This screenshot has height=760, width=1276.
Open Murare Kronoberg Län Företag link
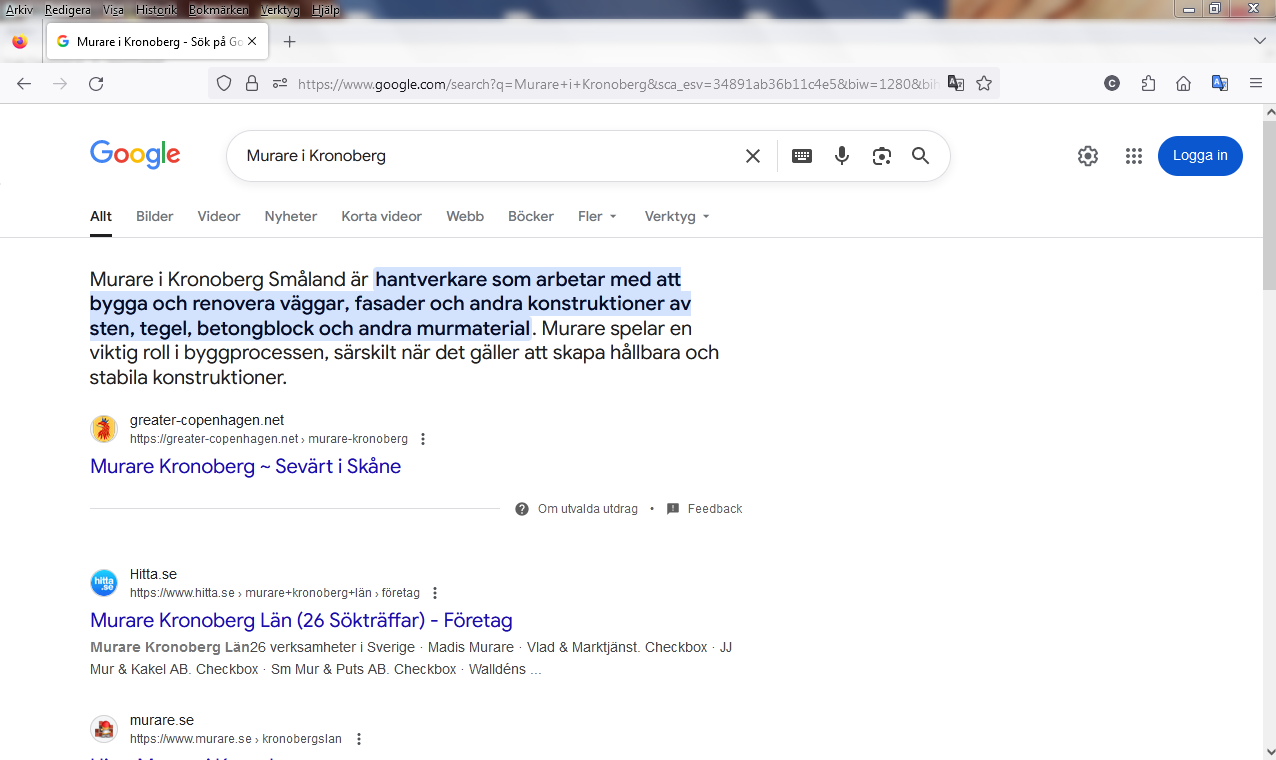pyautogui.click(x=301, y=620)
